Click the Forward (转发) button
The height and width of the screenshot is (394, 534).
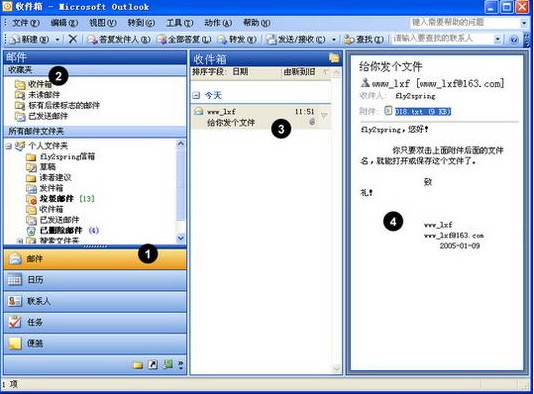tap(237, 40)
